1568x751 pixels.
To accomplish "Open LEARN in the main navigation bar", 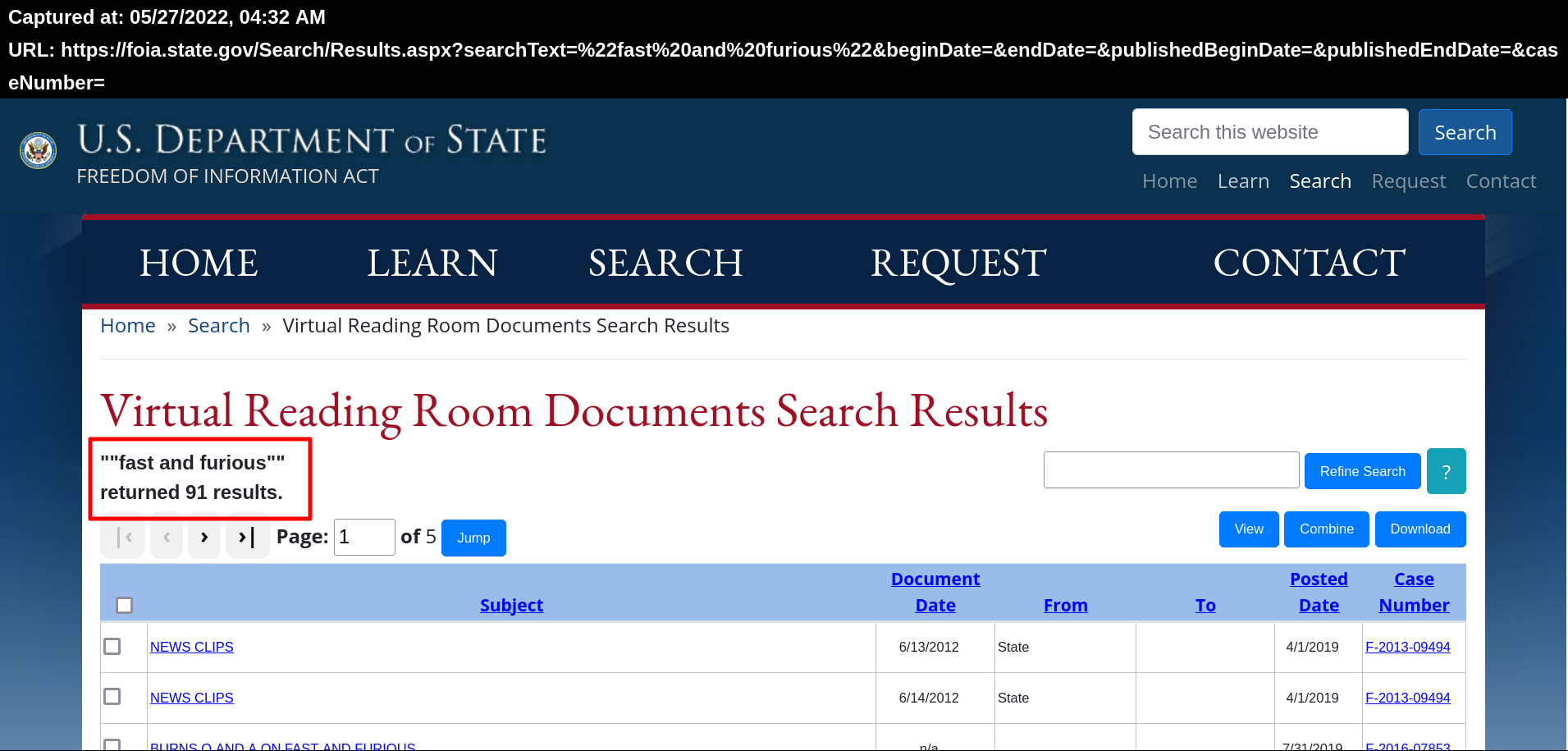I will tap(432, 263).
